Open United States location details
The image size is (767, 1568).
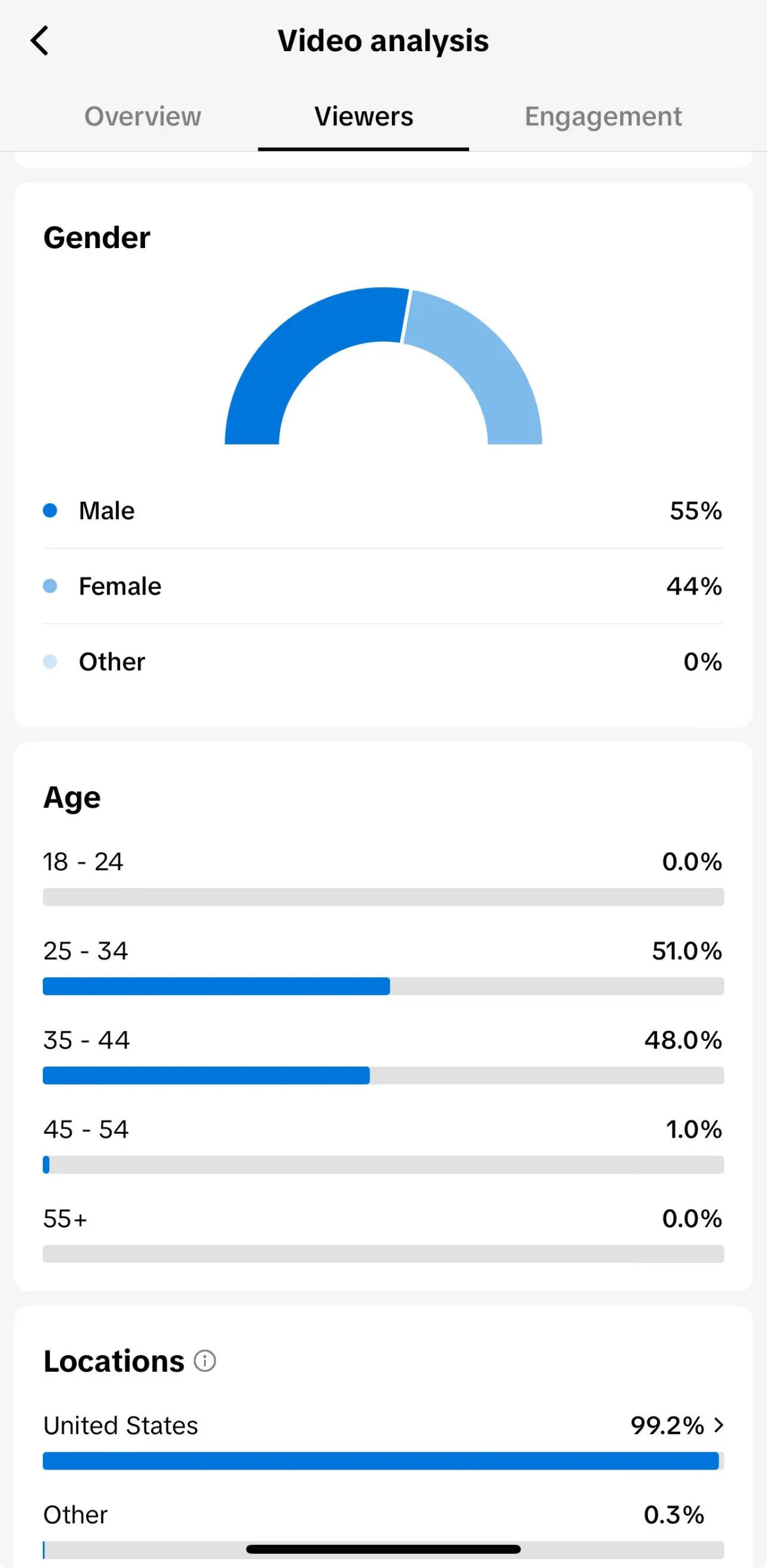coord(121,1425)
